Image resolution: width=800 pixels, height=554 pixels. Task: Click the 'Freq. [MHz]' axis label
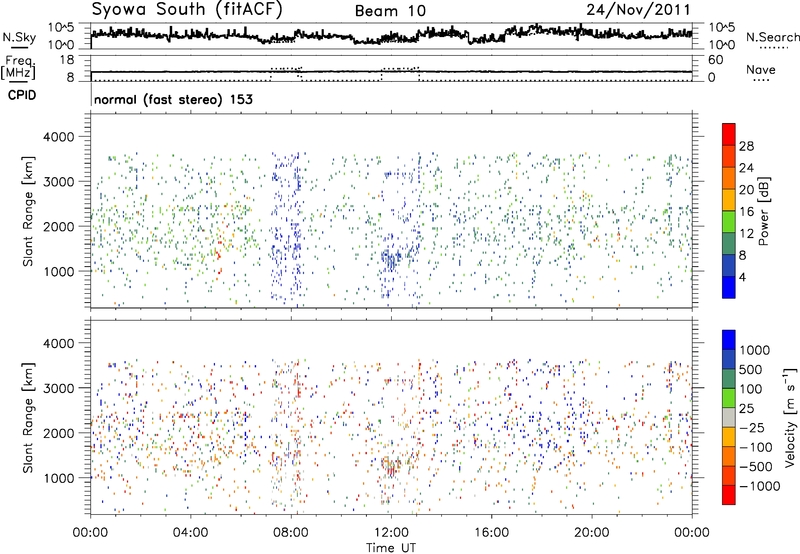pyautogui.click(x=19, y=68)
